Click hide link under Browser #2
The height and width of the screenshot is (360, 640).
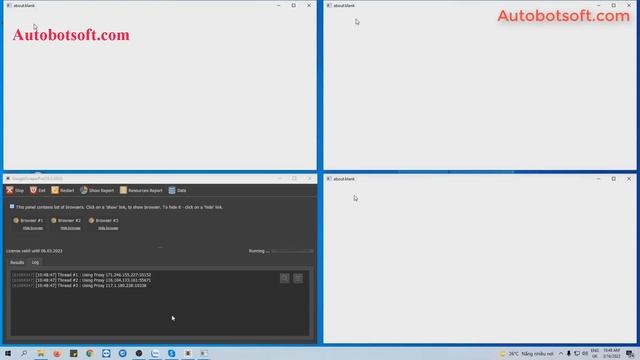[70, 228]
